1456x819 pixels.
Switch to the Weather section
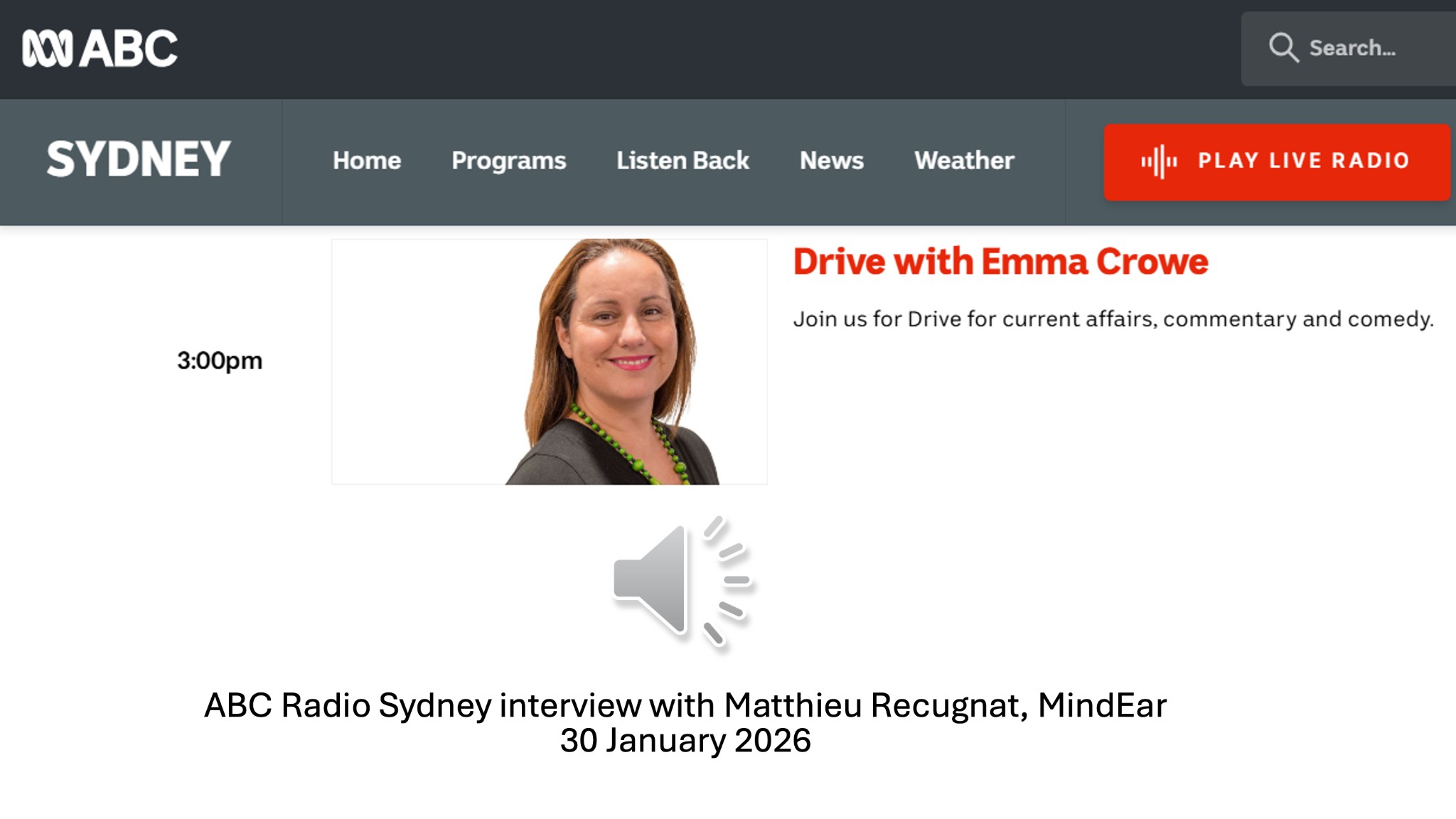click(x=965, y=161)
